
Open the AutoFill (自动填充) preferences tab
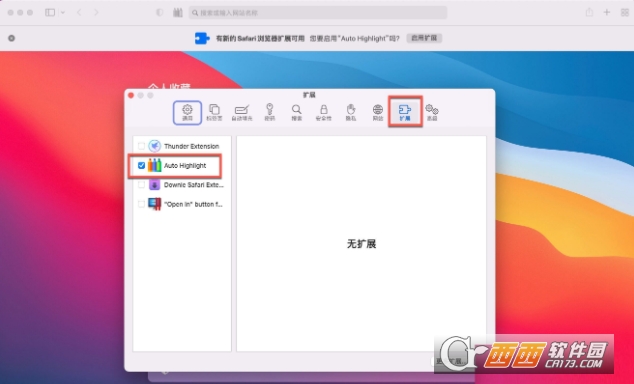pyautogui.click(x=242, y=112)
